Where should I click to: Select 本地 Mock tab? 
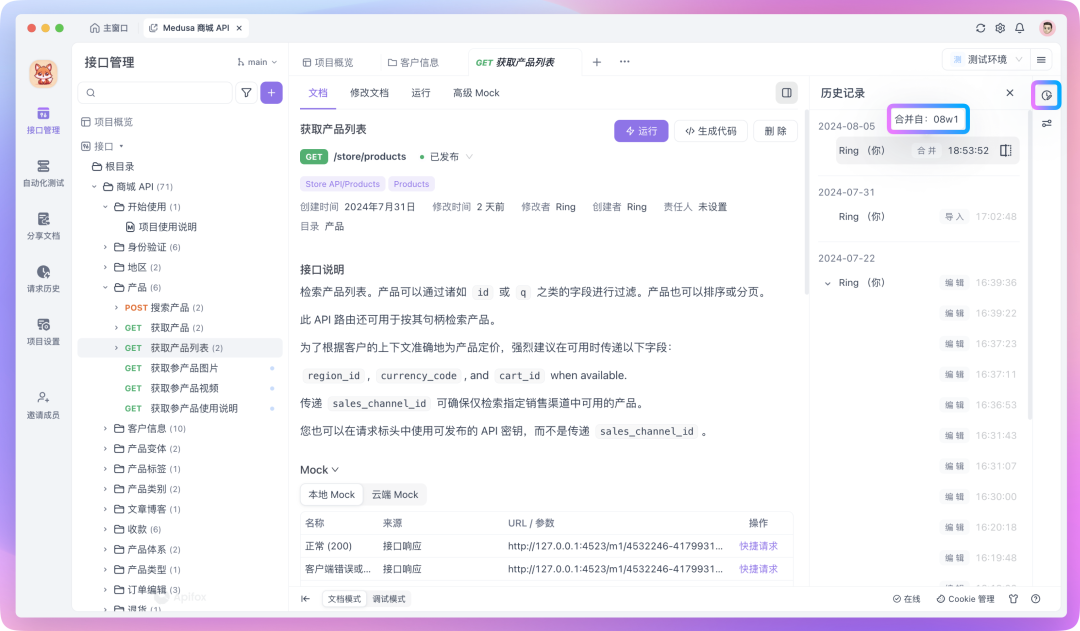pos(331,495)
